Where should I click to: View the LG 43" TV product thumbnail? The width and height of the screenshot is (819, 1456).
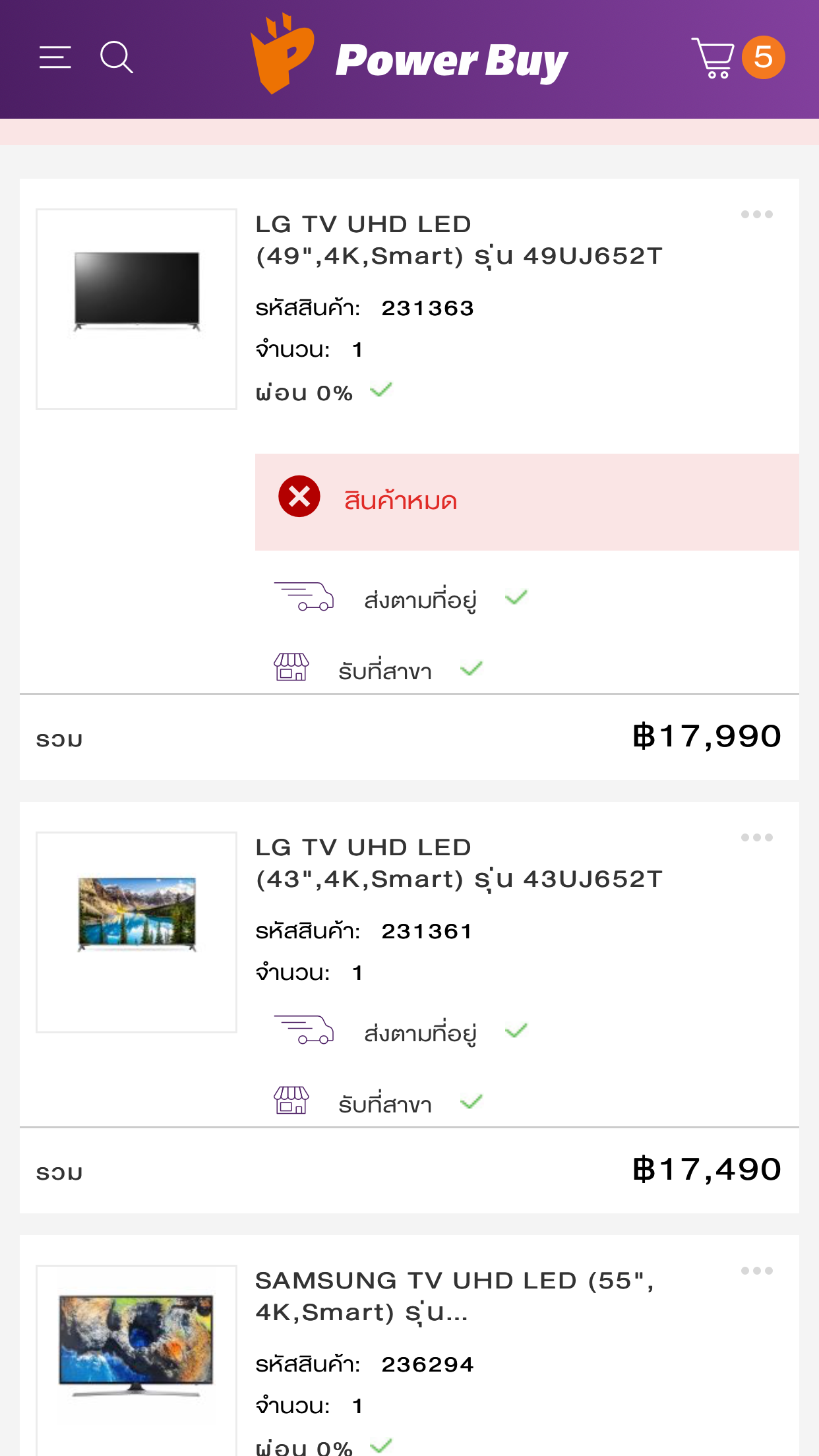(136, 932)
